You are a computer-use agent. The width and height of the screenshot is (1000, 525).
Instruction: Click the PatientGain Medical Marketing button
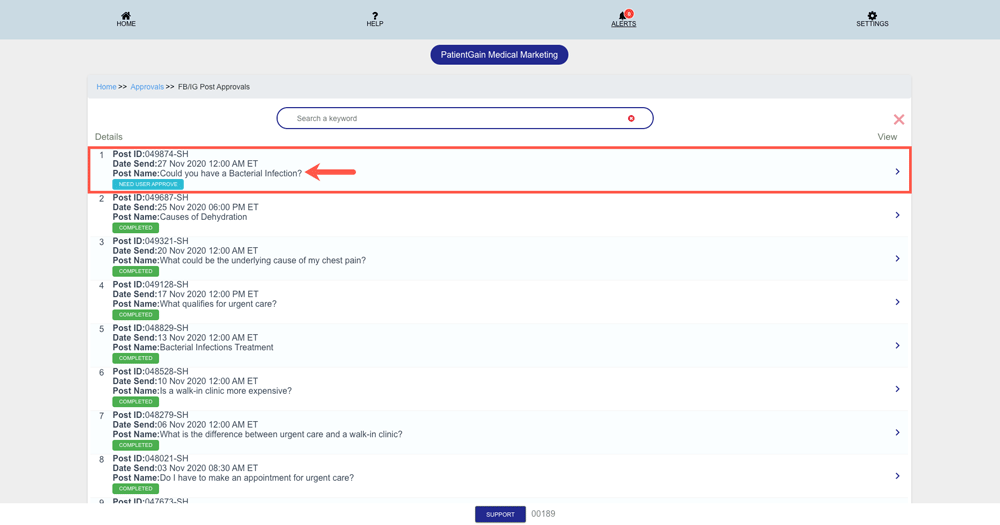pos(499,55)
